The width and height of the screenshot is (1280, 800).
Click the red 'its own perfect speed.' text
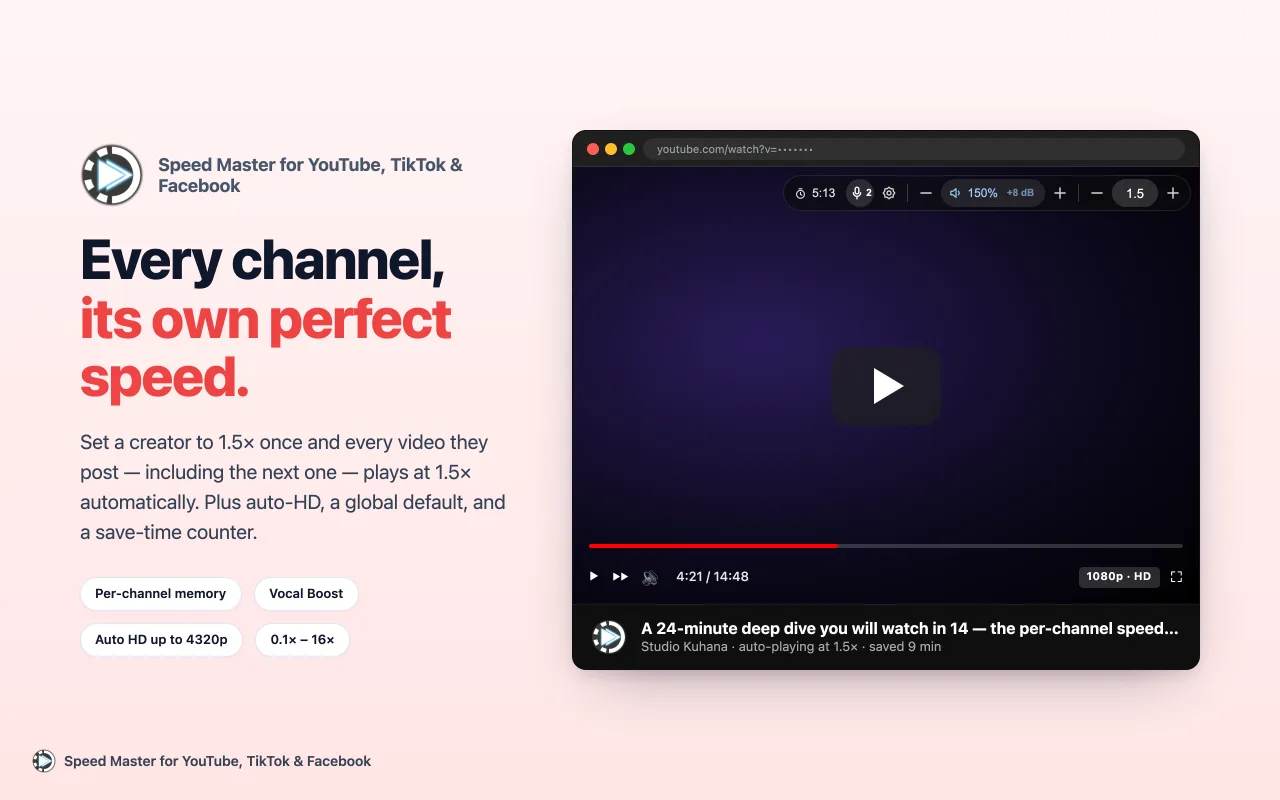pyautogui.click(x=266, y=349)
